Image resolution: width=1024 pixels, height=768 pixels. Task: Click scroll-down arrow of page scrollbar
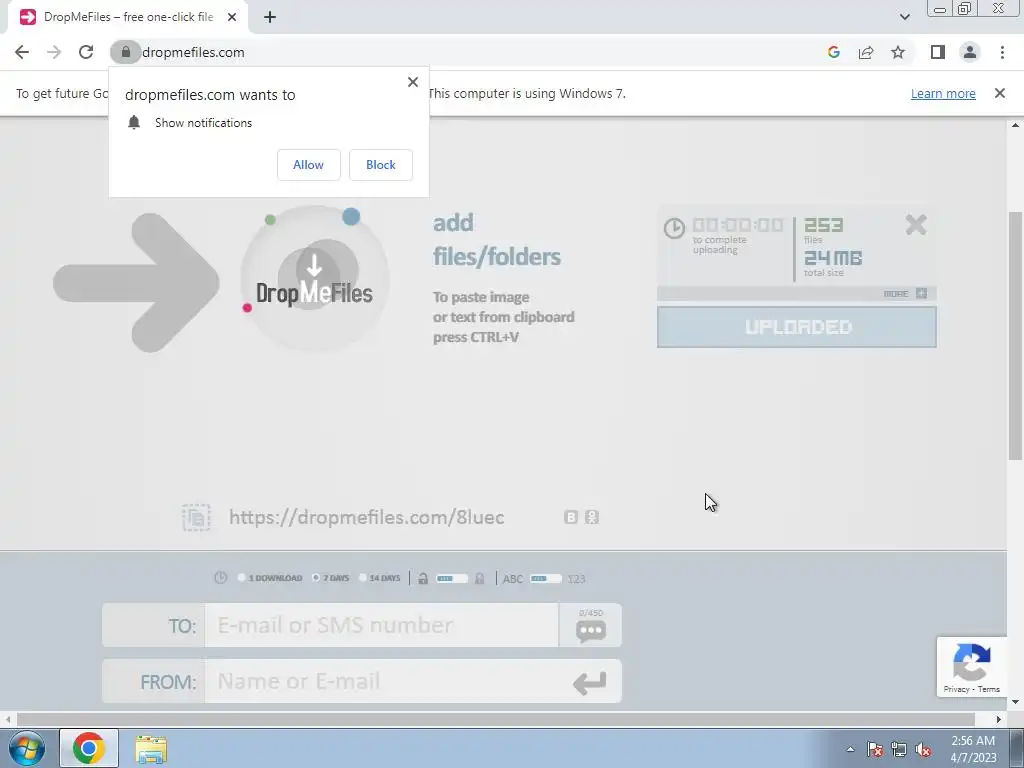pyautogui.click(x=1016, y=702)
